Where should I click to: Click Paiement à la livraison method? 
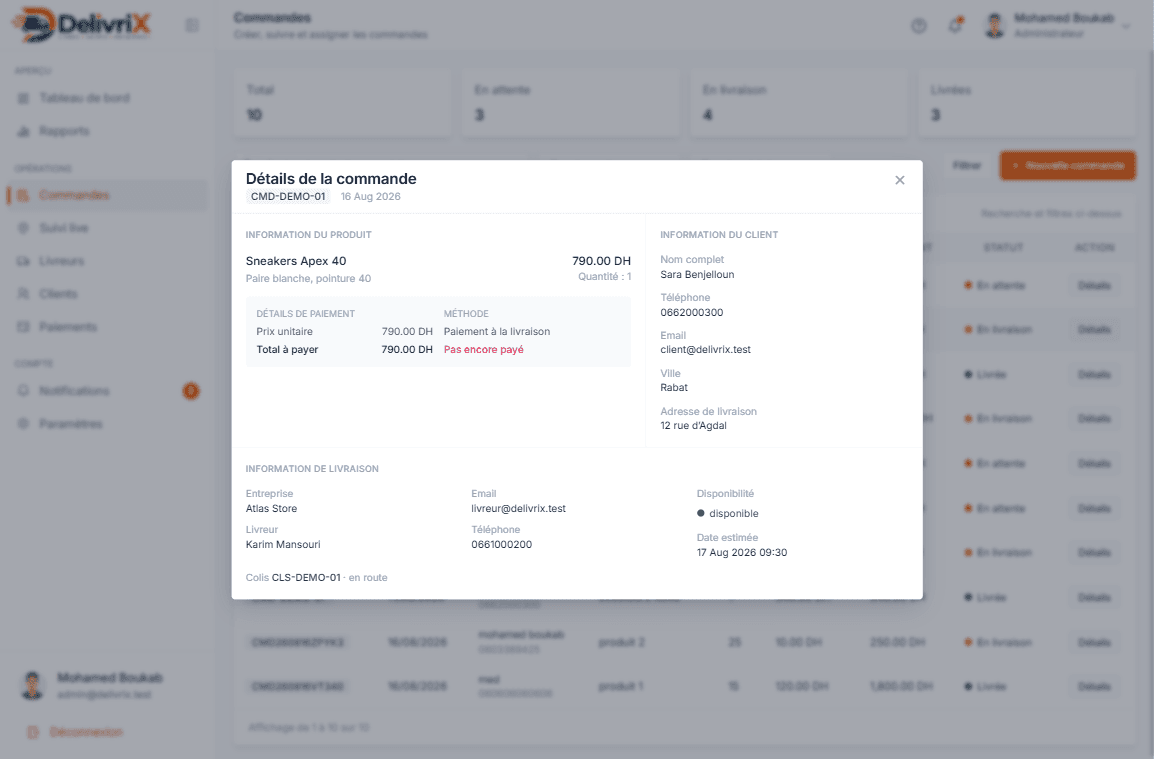[x=497, y=331]
